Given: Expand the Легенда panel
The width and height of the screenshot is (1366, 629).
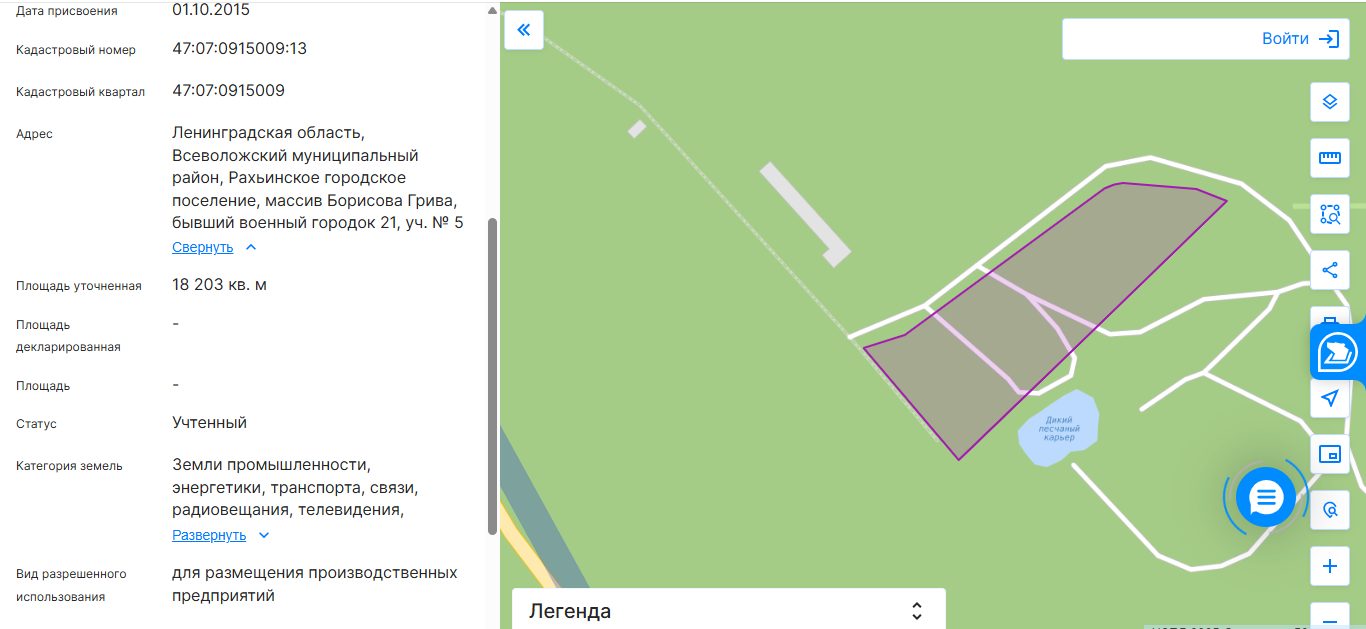Looking at the screenshot, I should click(728, 610).
